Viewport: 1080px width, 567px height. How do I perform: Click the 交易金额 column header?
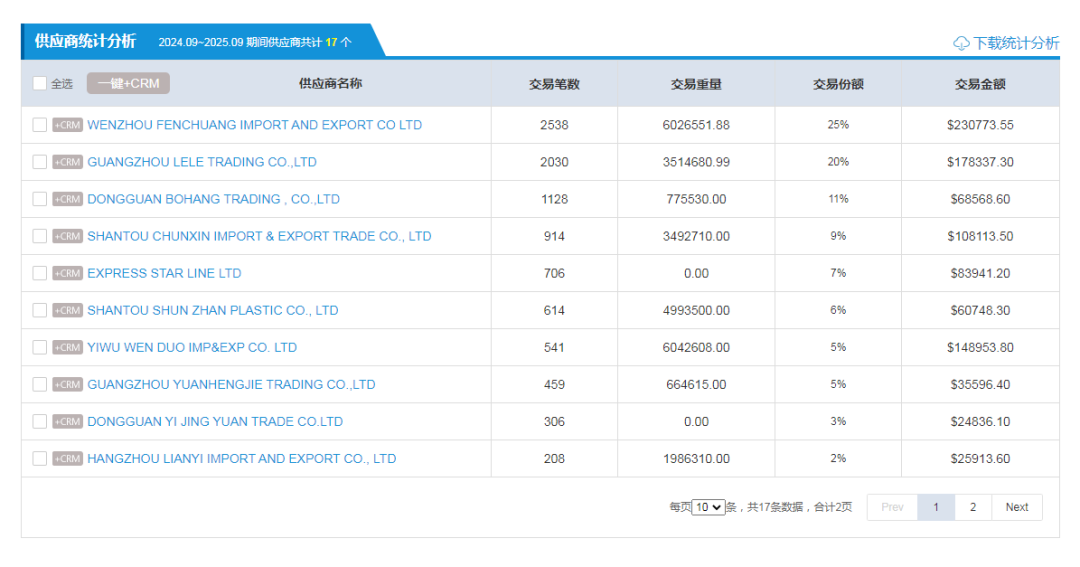(x=980, y=84)
